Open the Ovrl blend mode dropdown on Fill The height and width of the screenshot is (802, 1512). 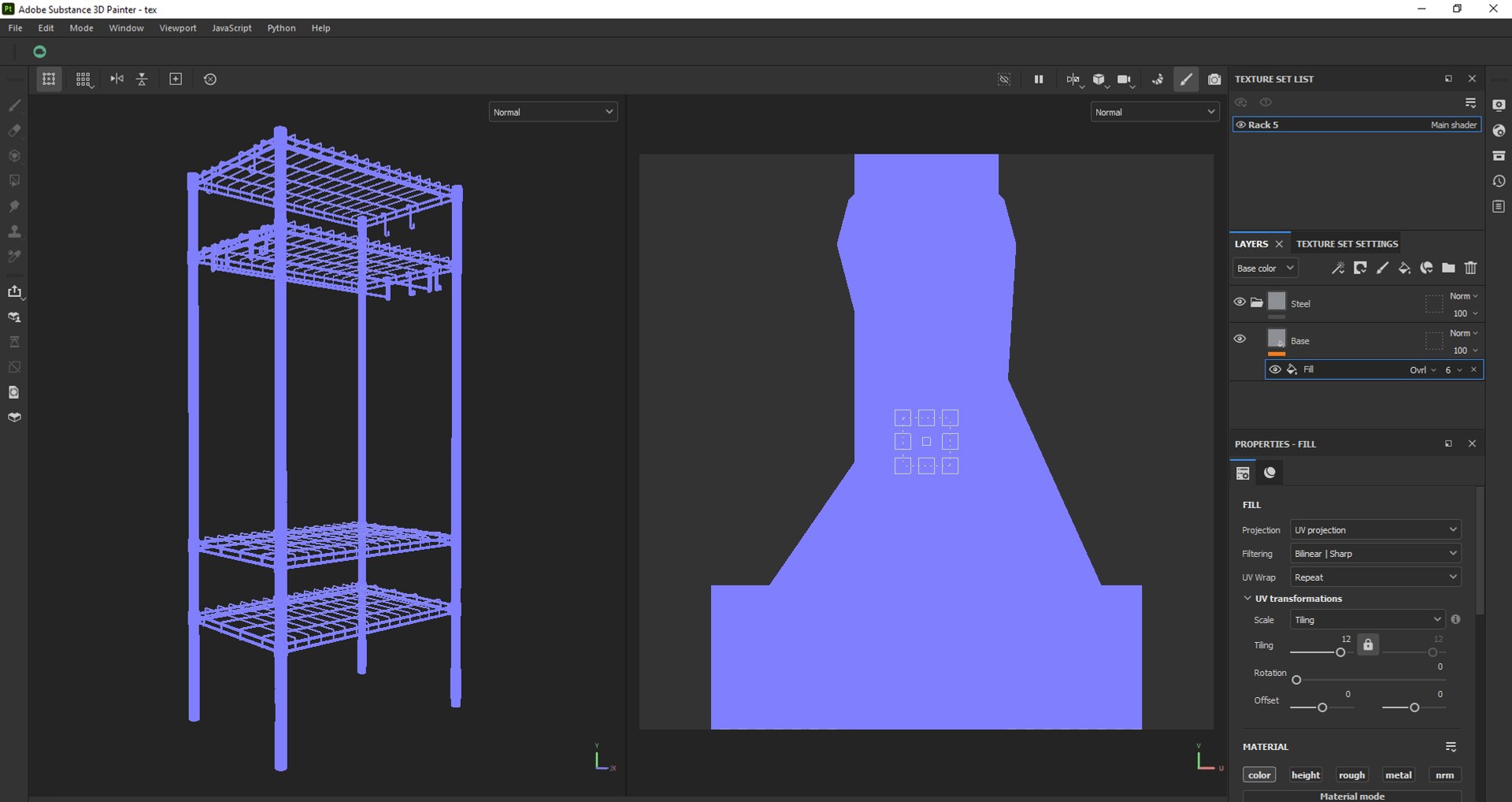pos(1422,370)
